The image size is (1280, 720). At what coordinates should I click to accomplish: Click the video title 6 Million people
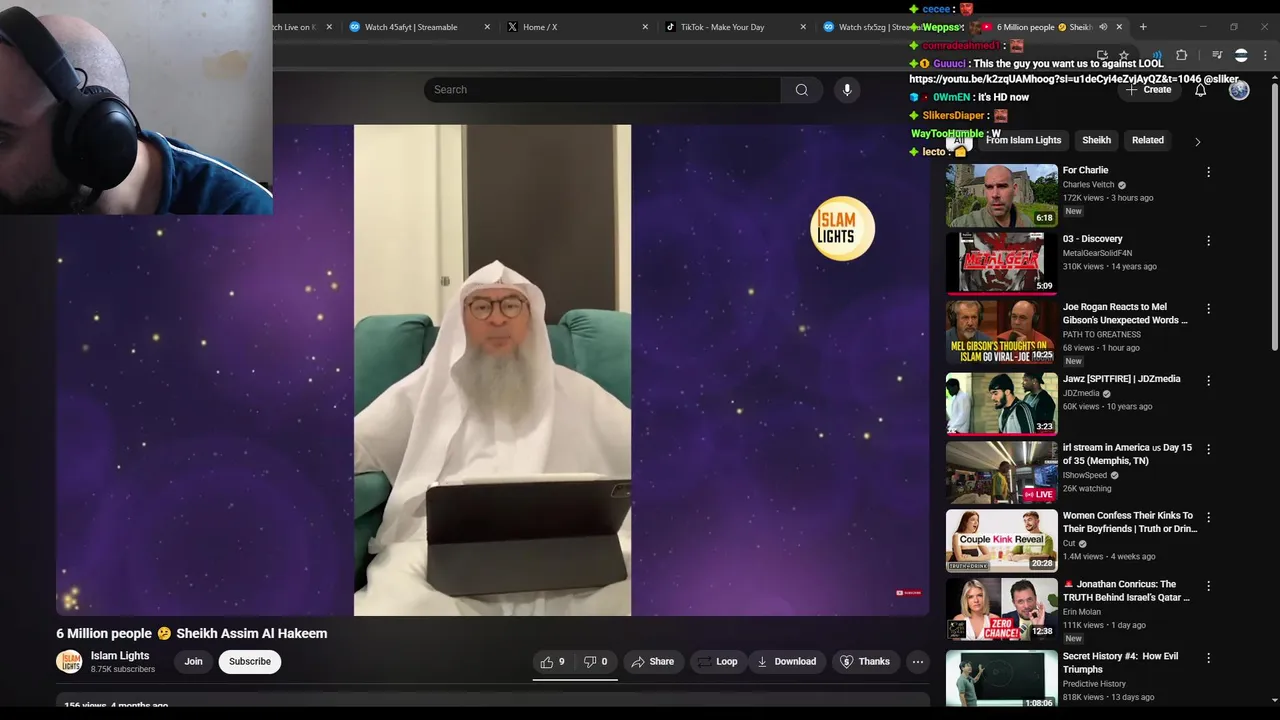click(192, 633)
